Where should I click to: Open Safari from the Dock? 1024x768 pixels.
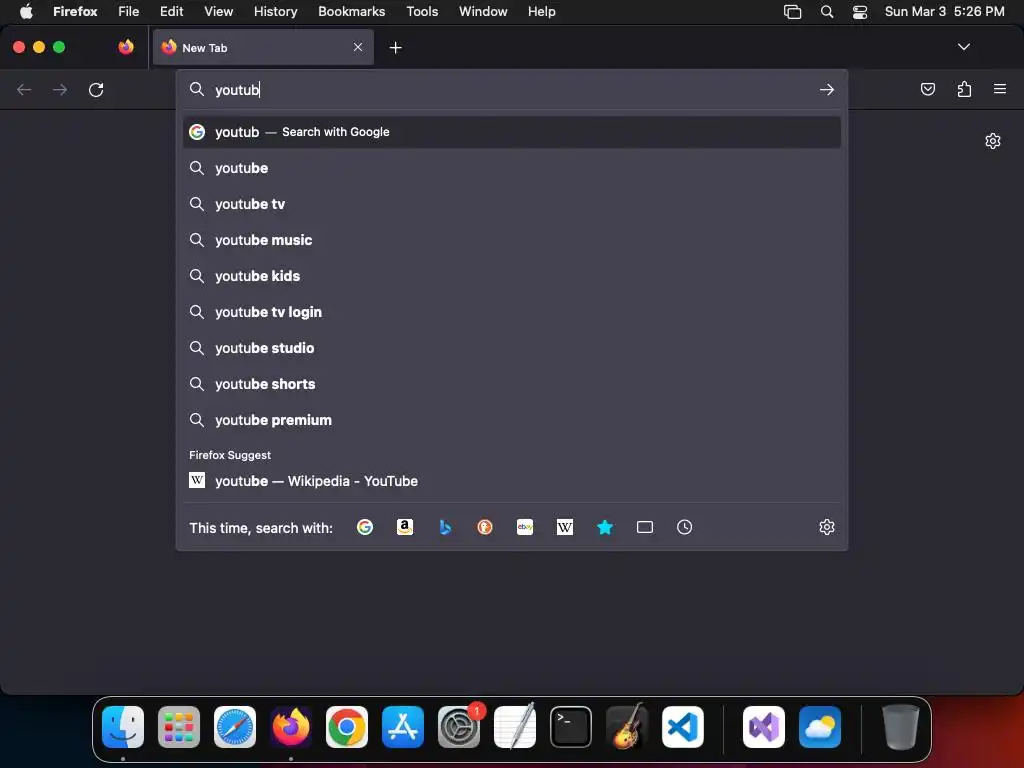(235, 727)
